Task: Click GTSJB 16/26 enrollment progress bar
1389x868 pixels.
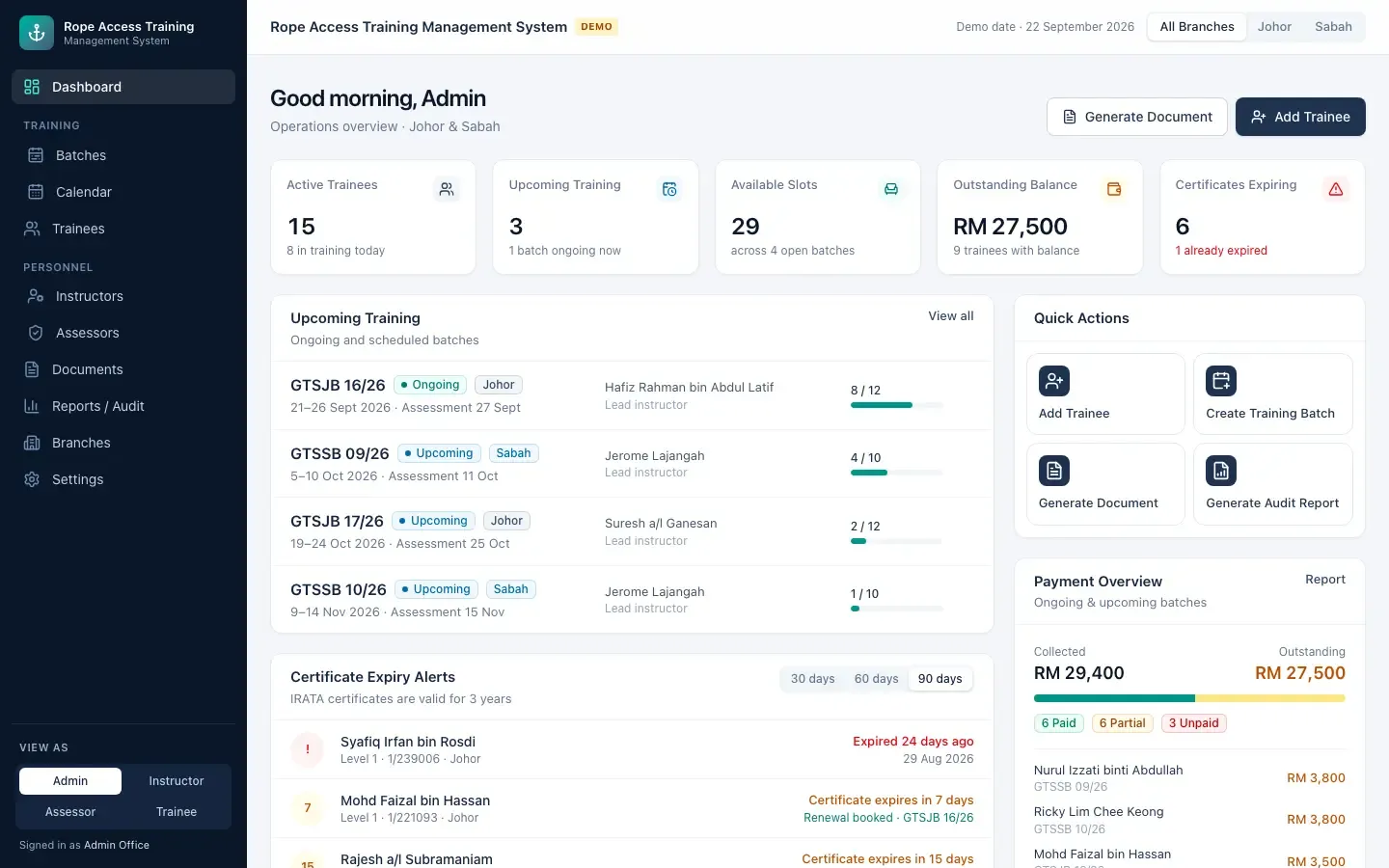Action: click(x=897, y=405)
